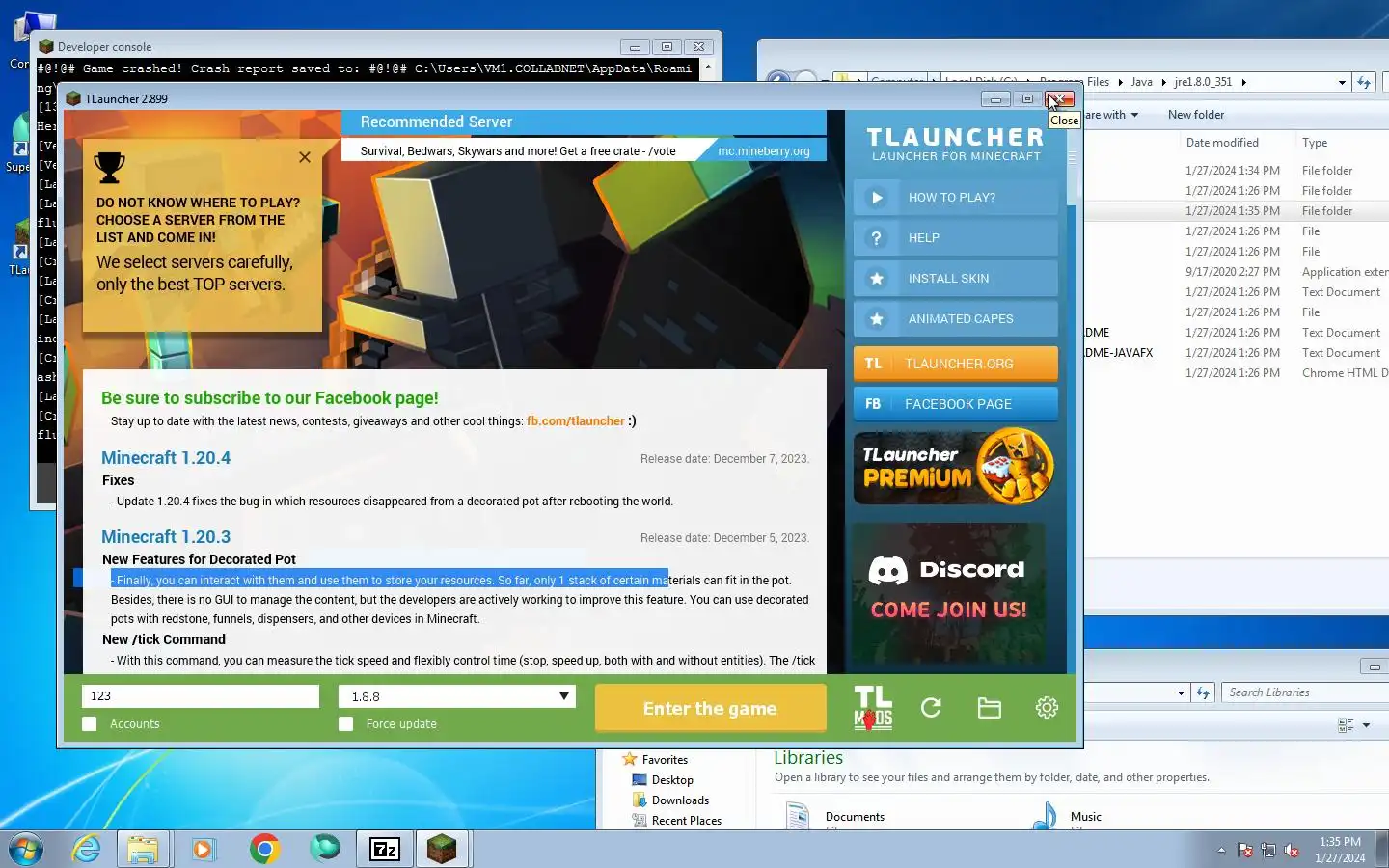
Task: Open the Facebook Page button
Action: coord(955,404)
